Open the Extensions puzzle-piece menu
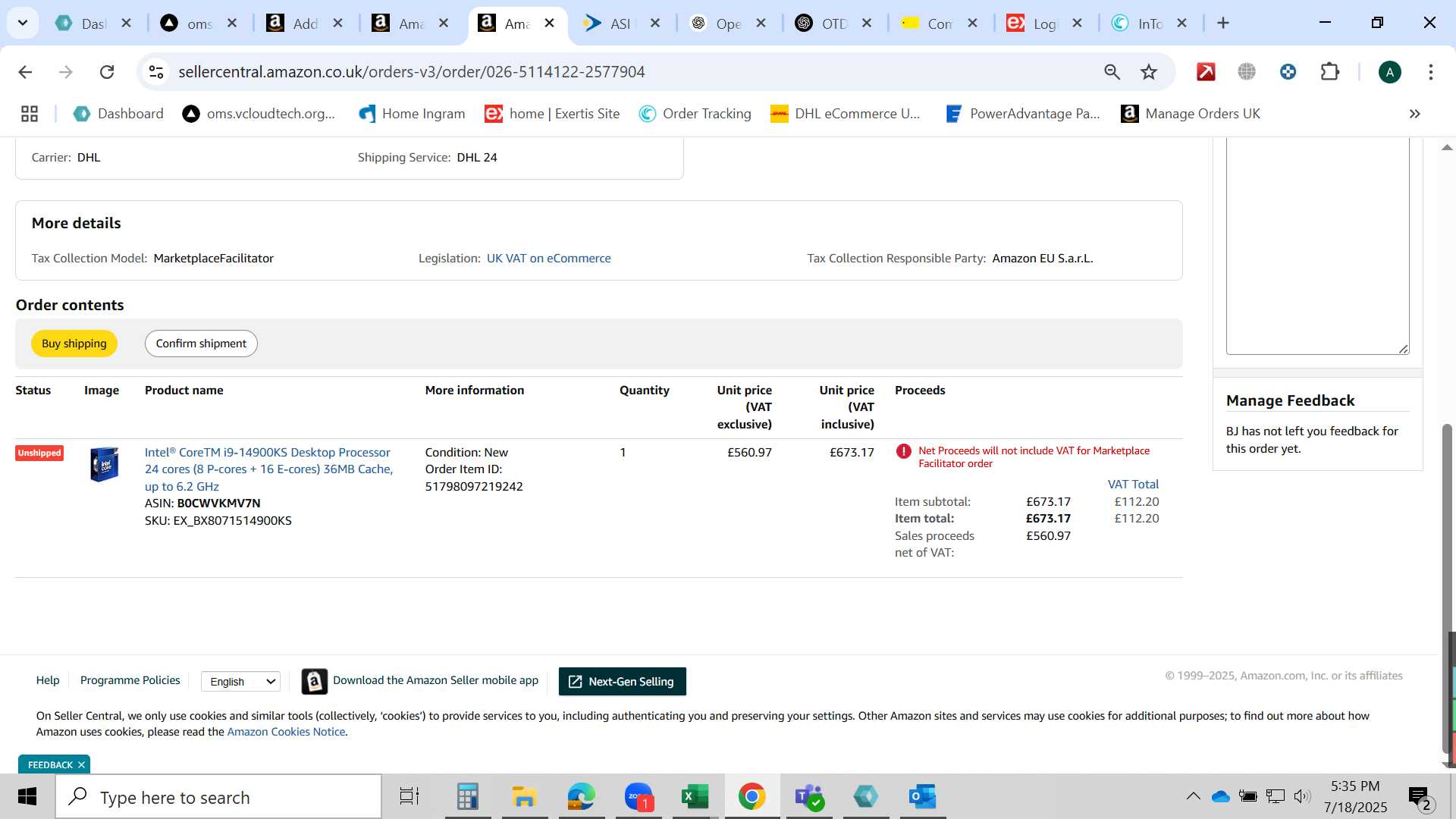The width and height of the screenshot is (1456, 819). [x=1329, y=72]
